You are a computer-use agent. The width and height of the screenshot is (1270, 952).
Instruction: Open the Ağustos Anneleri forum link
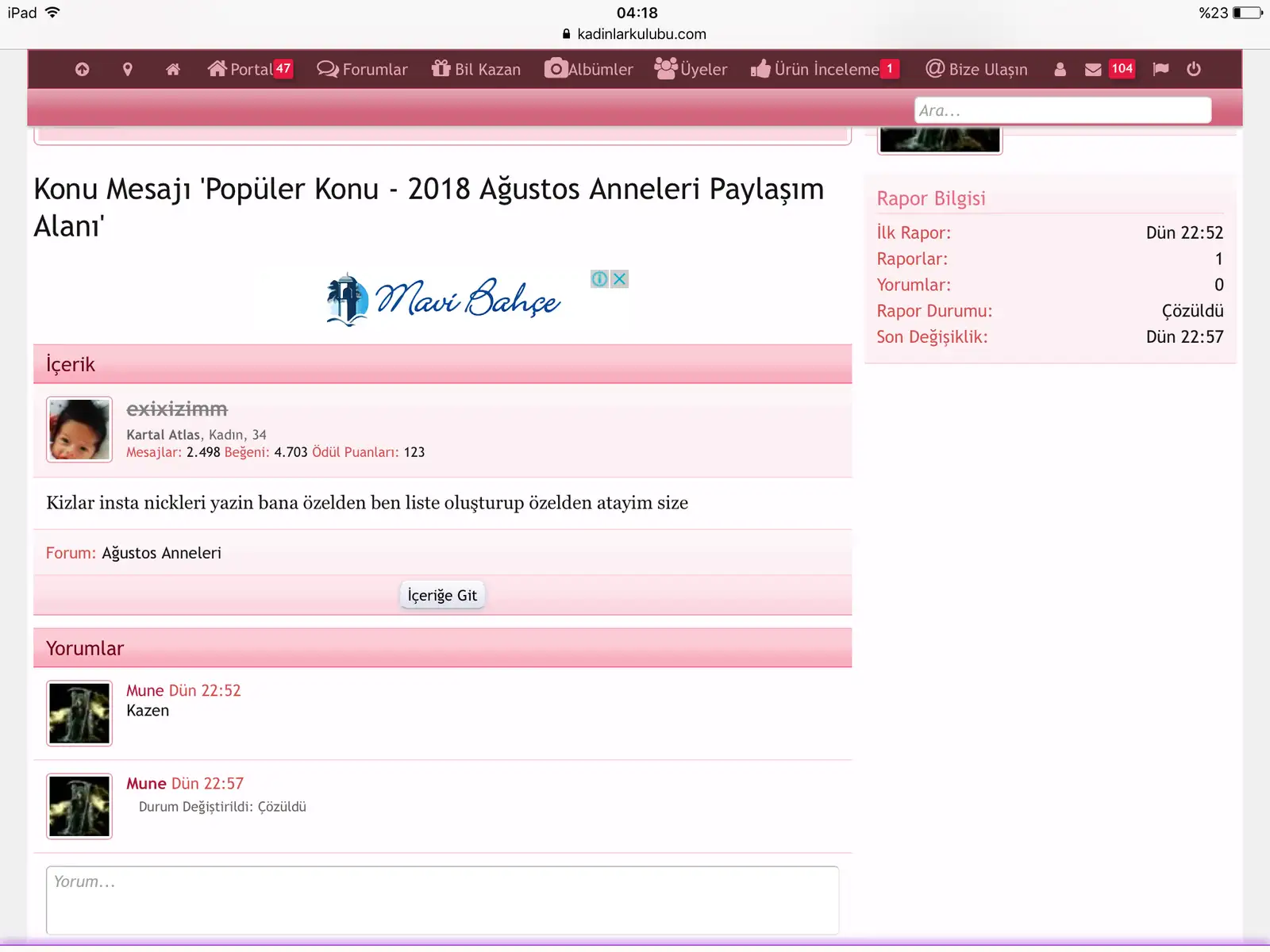click(161, 553)
